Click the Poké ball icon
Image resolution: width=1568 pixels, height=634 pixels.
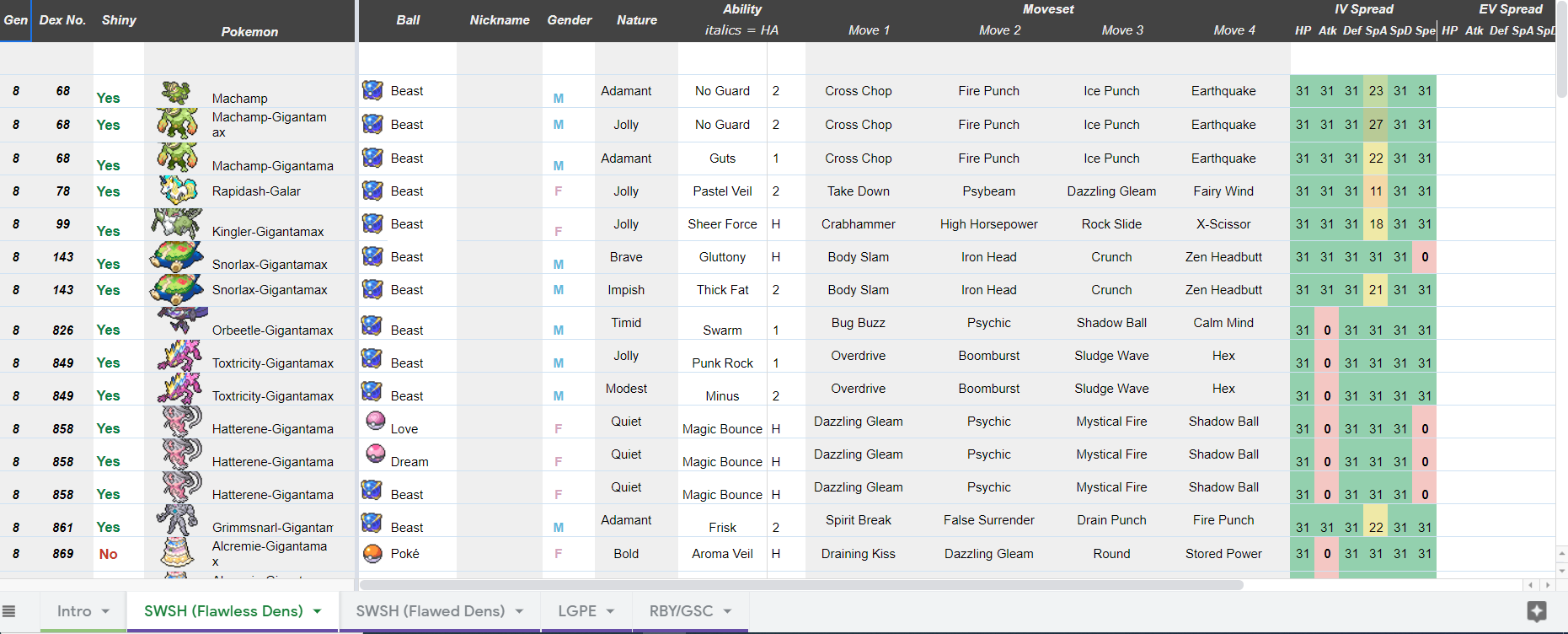click(x=373, y=553)
